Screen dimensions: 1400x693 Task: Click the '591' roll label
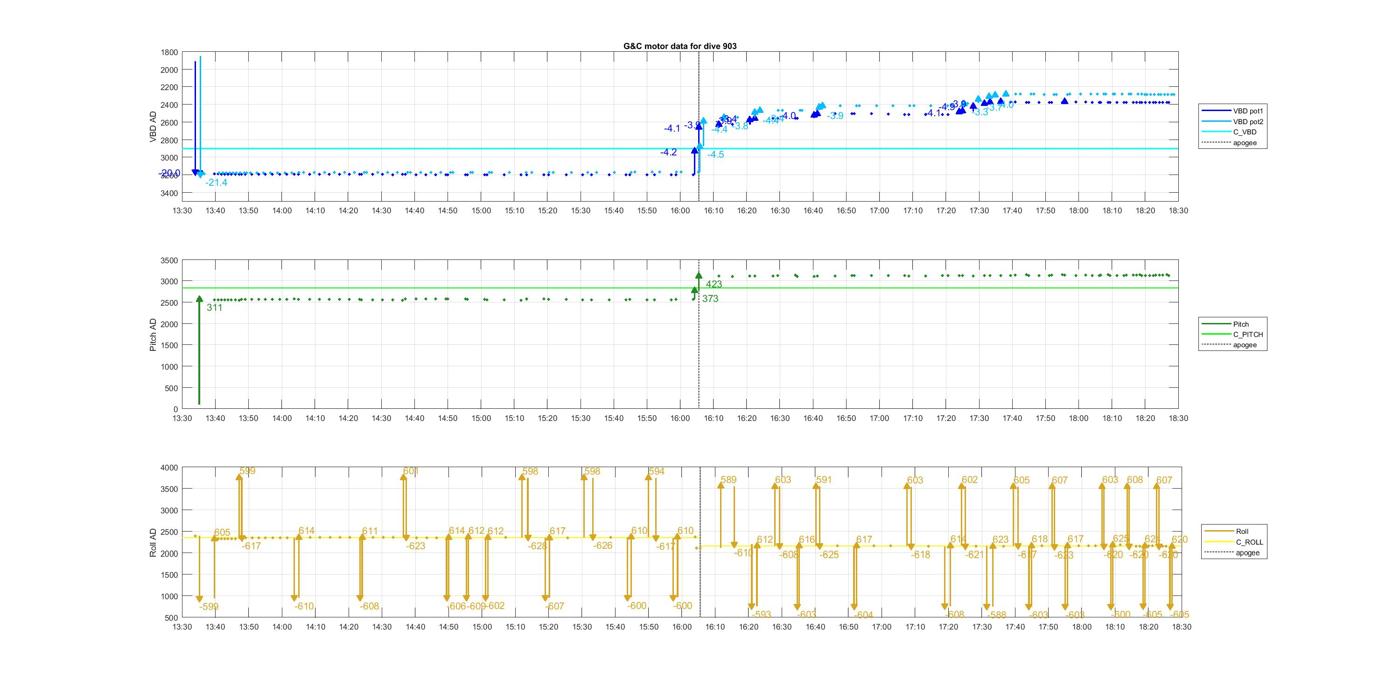(x=824, y=480)
